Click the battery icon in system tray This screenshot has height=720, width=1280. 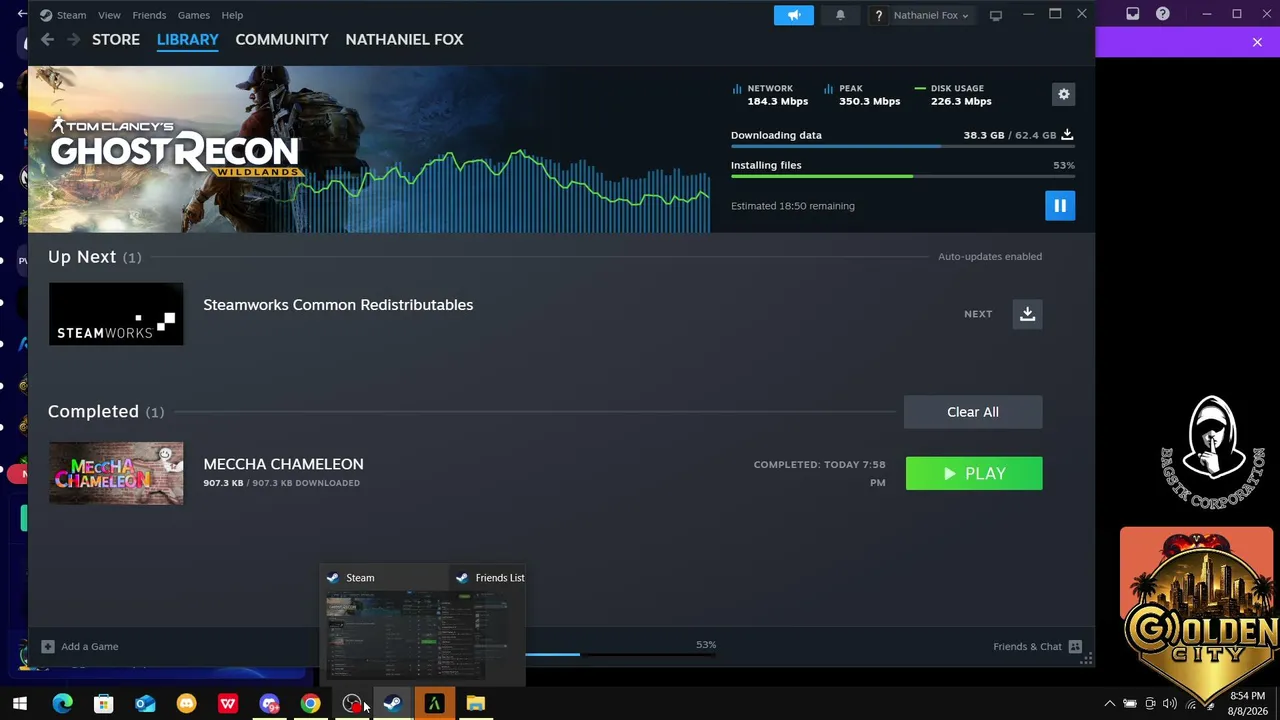pyautogui.click(x=1130, y=704)
